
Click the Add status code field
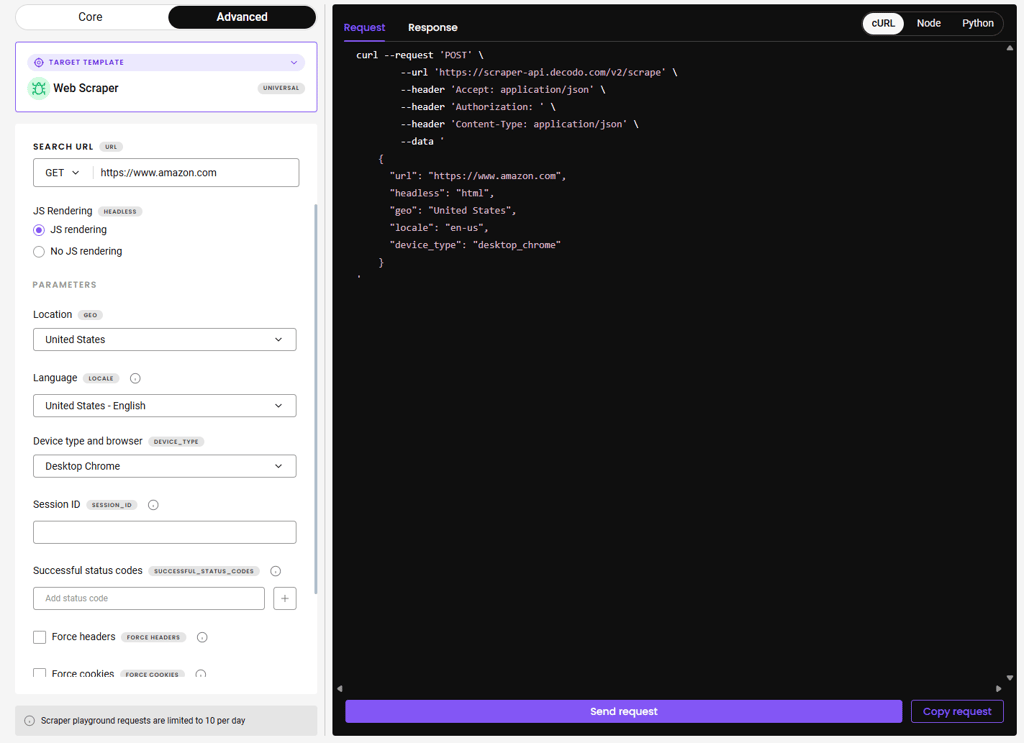tap(149, 598)
